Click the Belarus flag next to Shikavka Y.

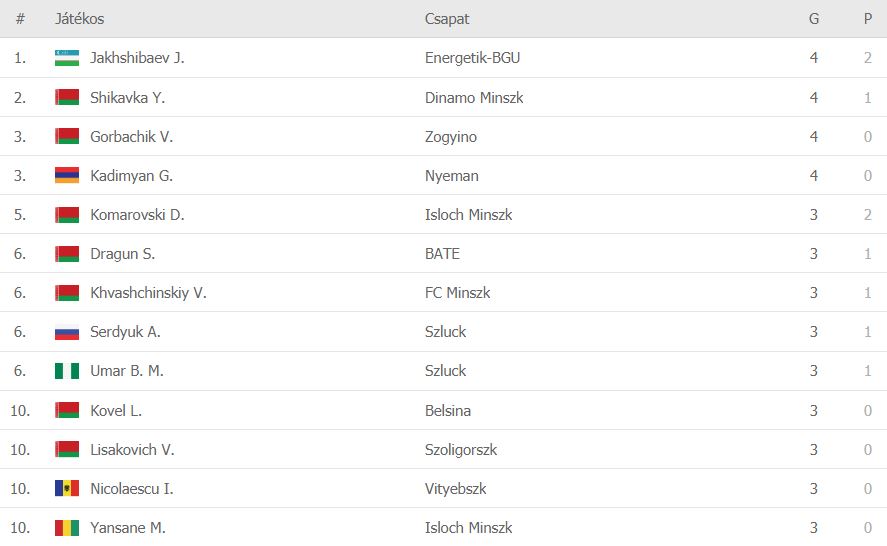tap(67, 97)
